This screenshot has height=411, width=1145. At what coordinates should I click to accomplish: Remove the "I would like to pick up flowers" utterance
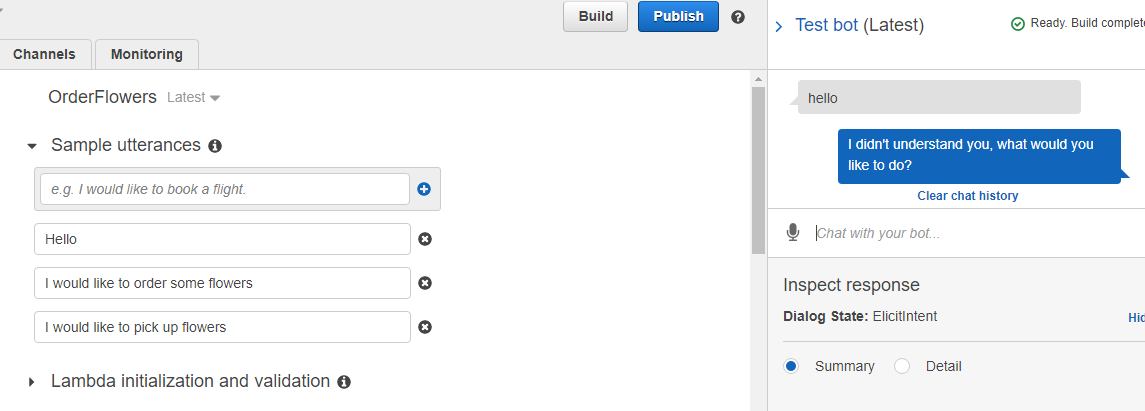pyautogui.click(x=424, y=327)
